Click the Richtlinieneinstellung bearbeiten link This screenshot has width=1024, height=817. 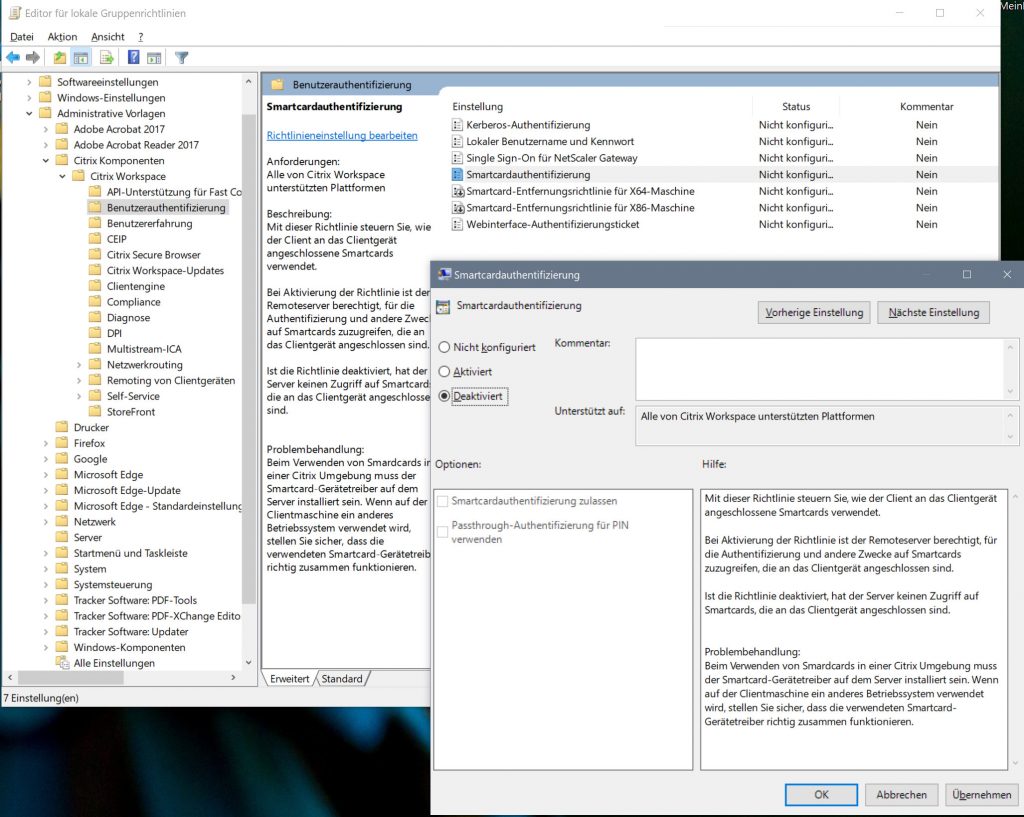pyautogui.click(x=342, y=135)
